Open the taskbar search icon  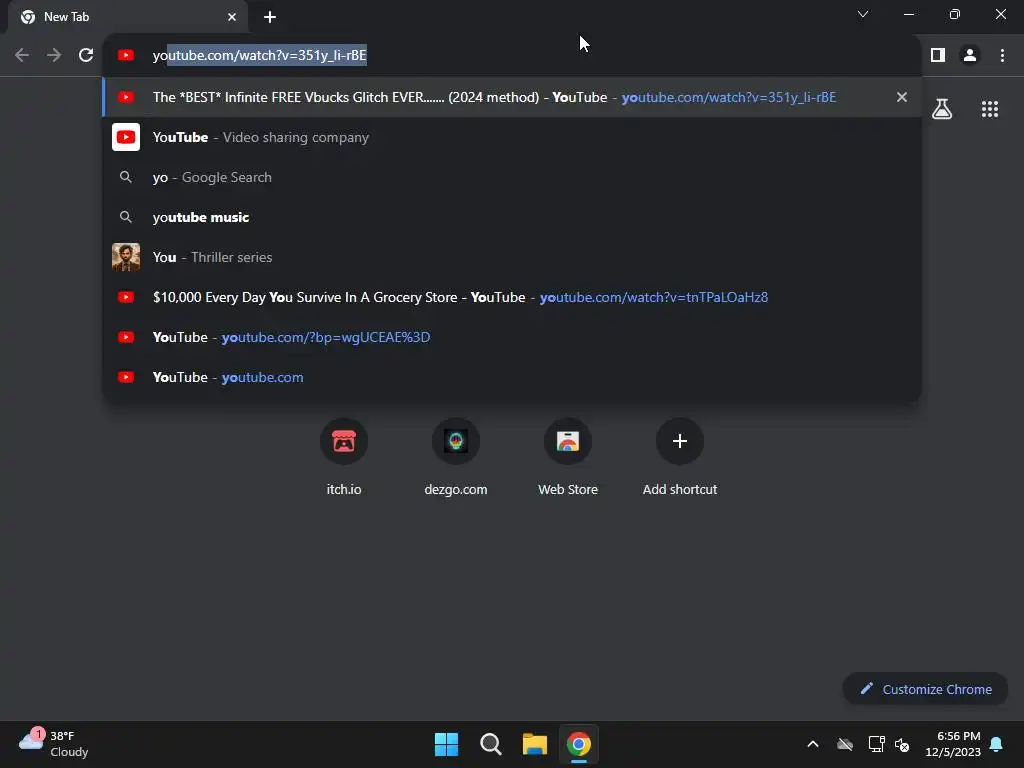pos(490,744)
